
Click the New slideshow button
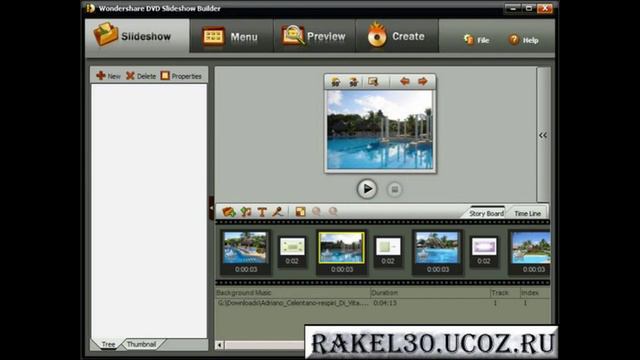108,76
